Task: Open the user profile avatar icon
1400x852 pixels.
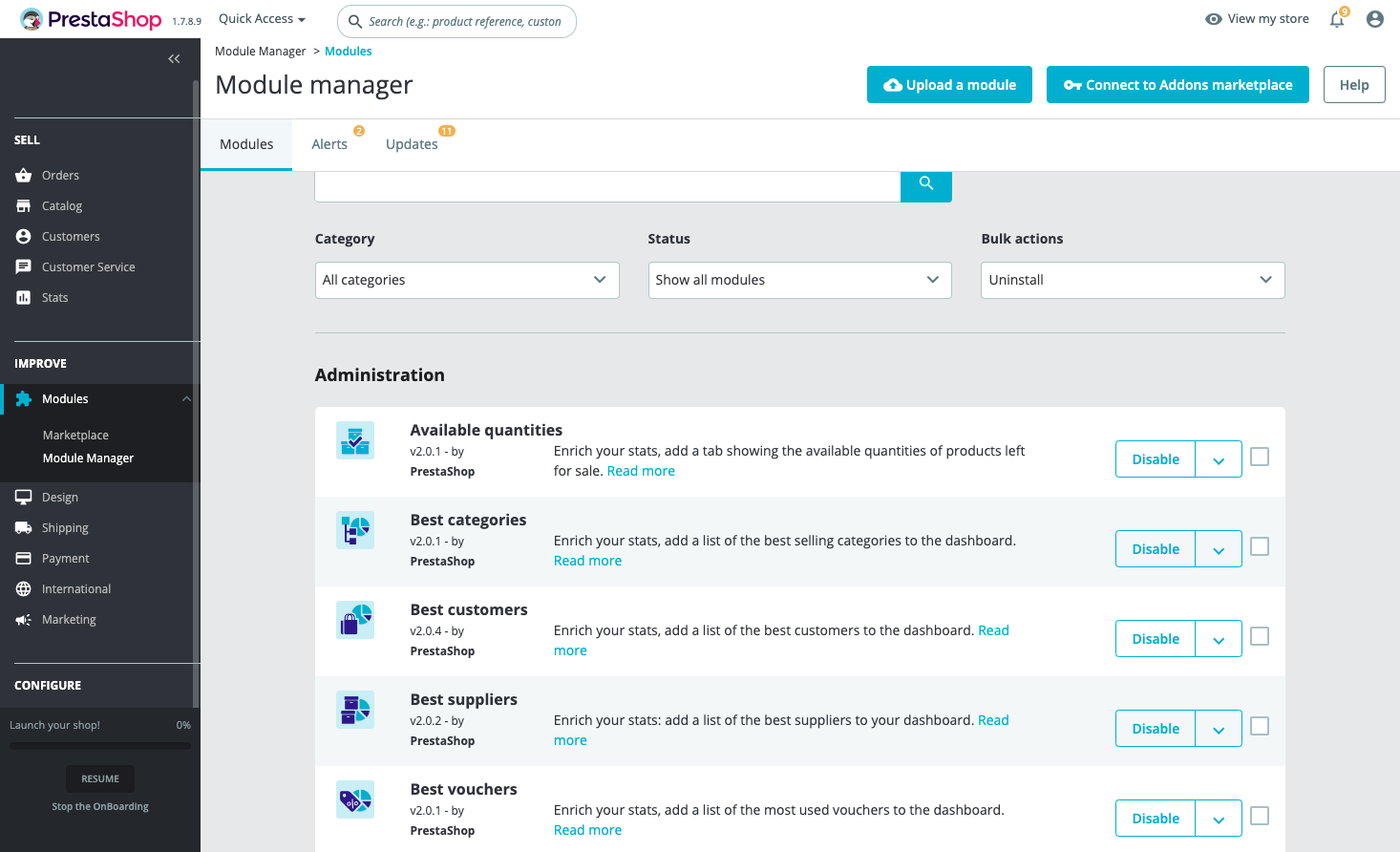Action: tap(1375, 19)
